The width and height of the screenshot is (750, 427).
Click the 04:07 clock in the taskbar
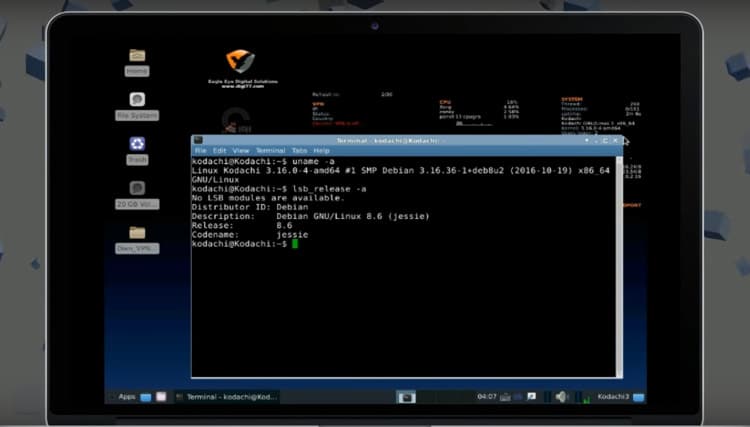(x=487, y=396)
